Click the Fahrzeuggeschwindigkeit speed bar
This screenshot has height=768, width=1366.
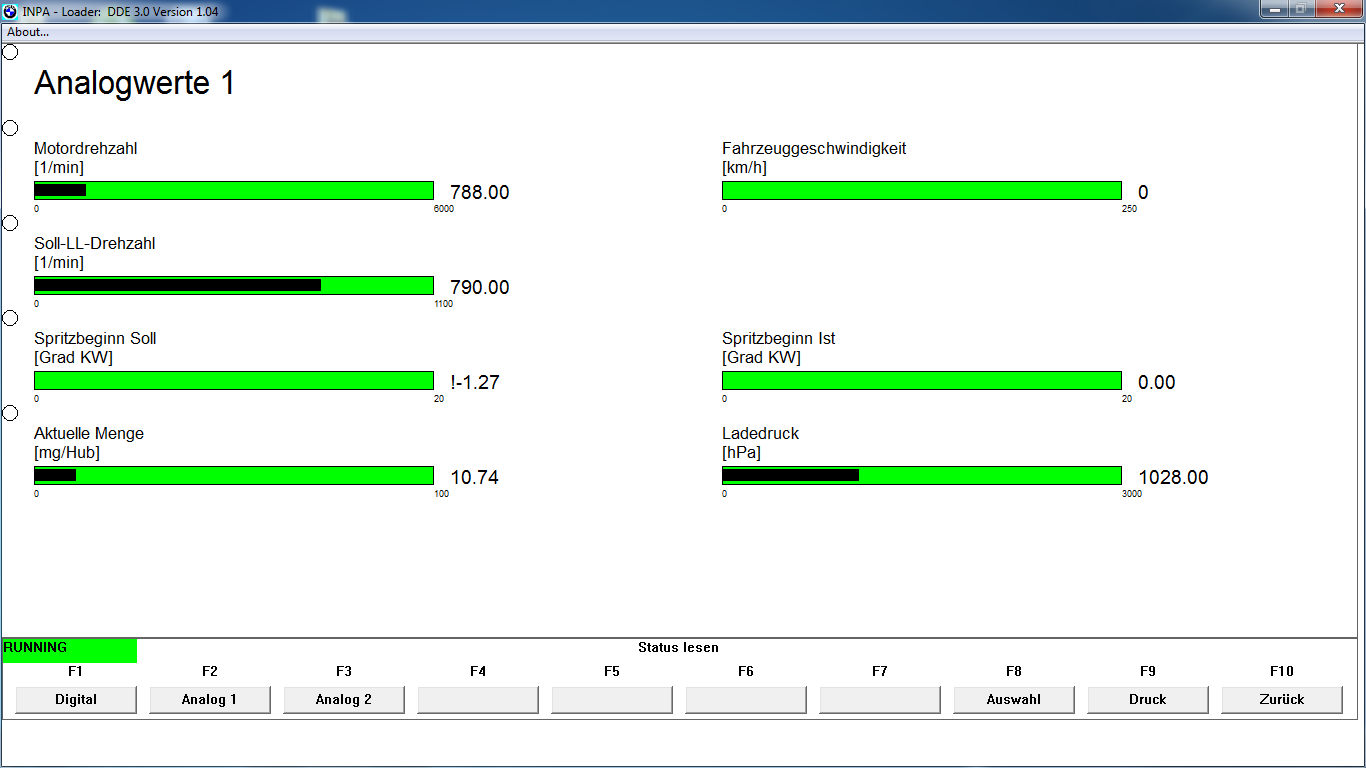921,190
